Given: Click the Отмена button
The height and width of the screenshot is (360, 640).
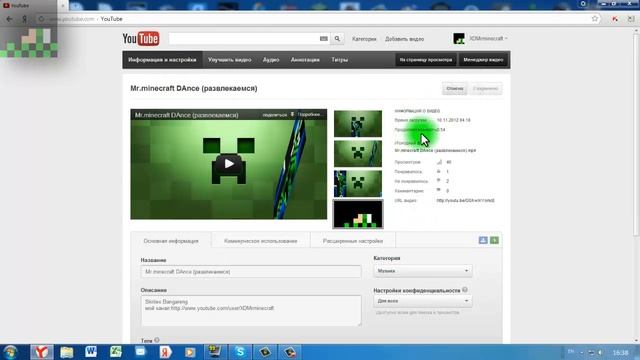Looking at the screenshot, I should [455, 89].
